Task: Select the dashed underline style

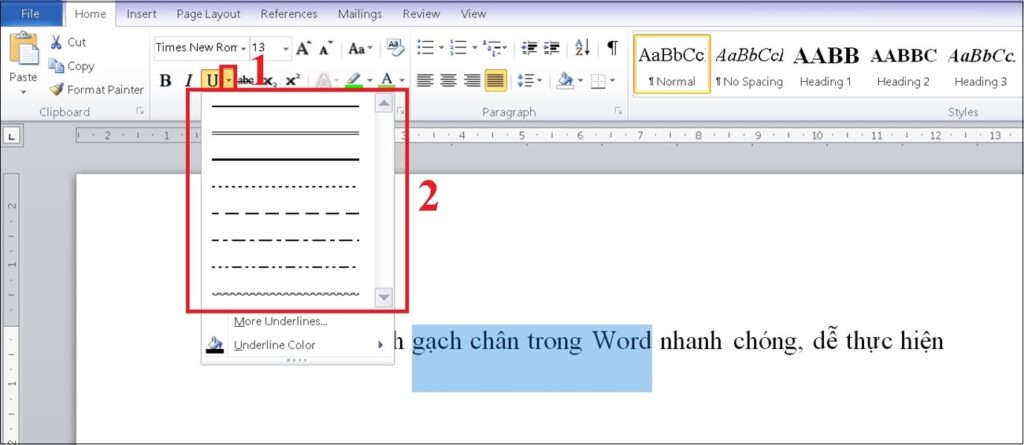Action: pos(285,214)
